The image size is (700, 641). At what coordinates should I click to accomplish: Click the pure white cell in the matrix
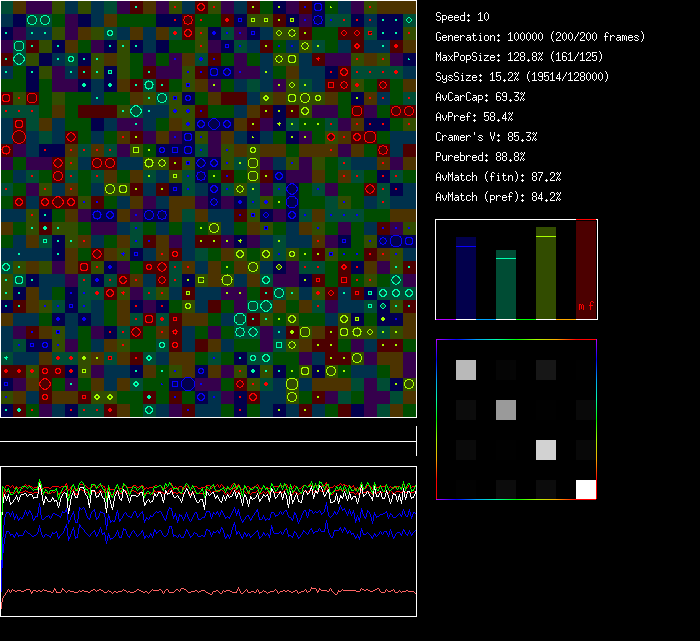point(586,489)
